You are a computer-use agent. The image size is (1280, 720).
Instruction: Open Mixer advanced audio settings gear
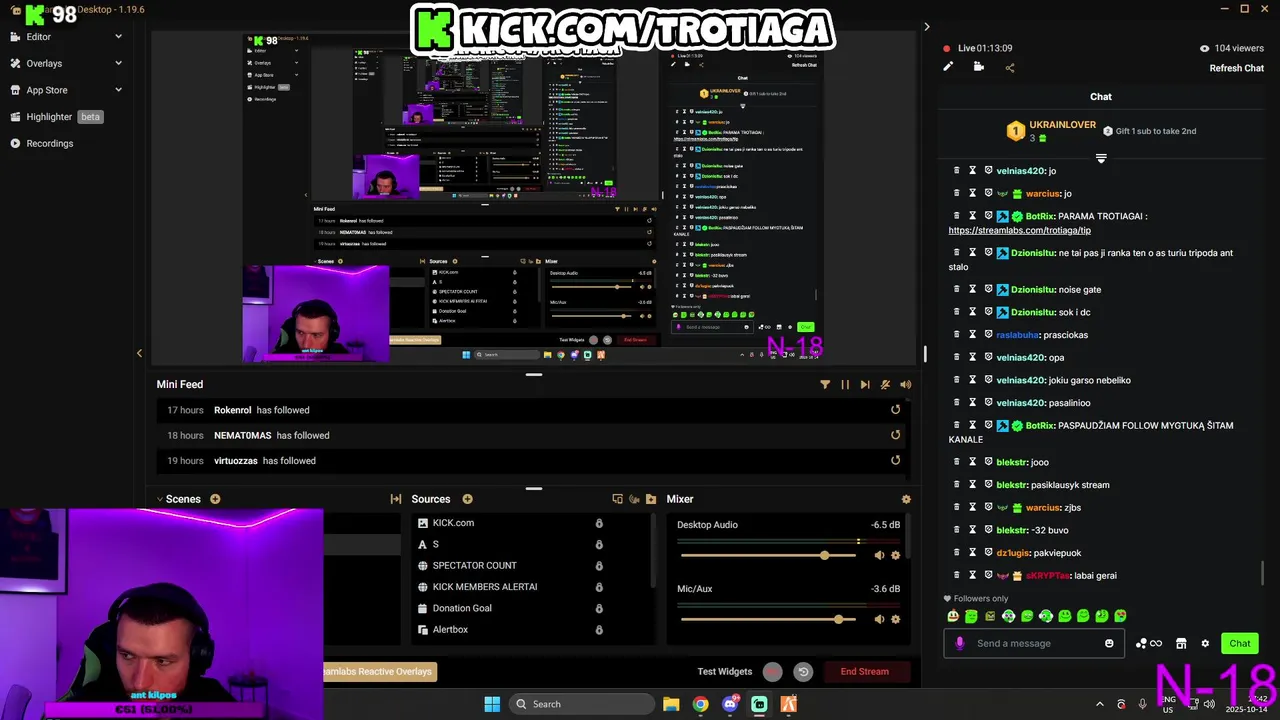(x=906, y=499)
